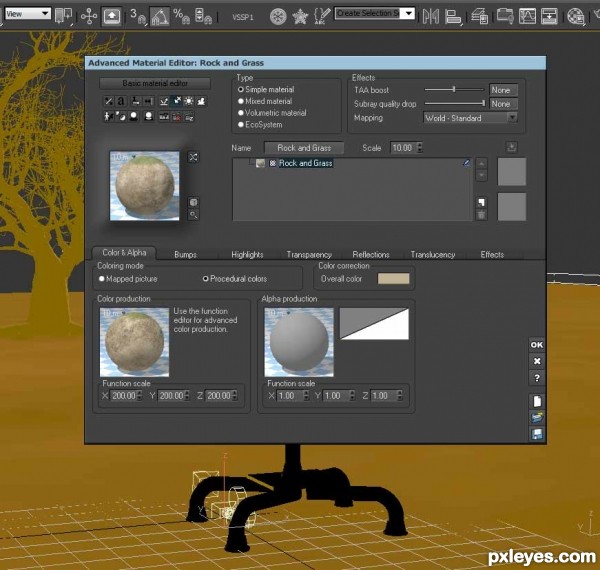
Task: Toggle the Percent Snap icon
Action: click(x=181, y=16)
